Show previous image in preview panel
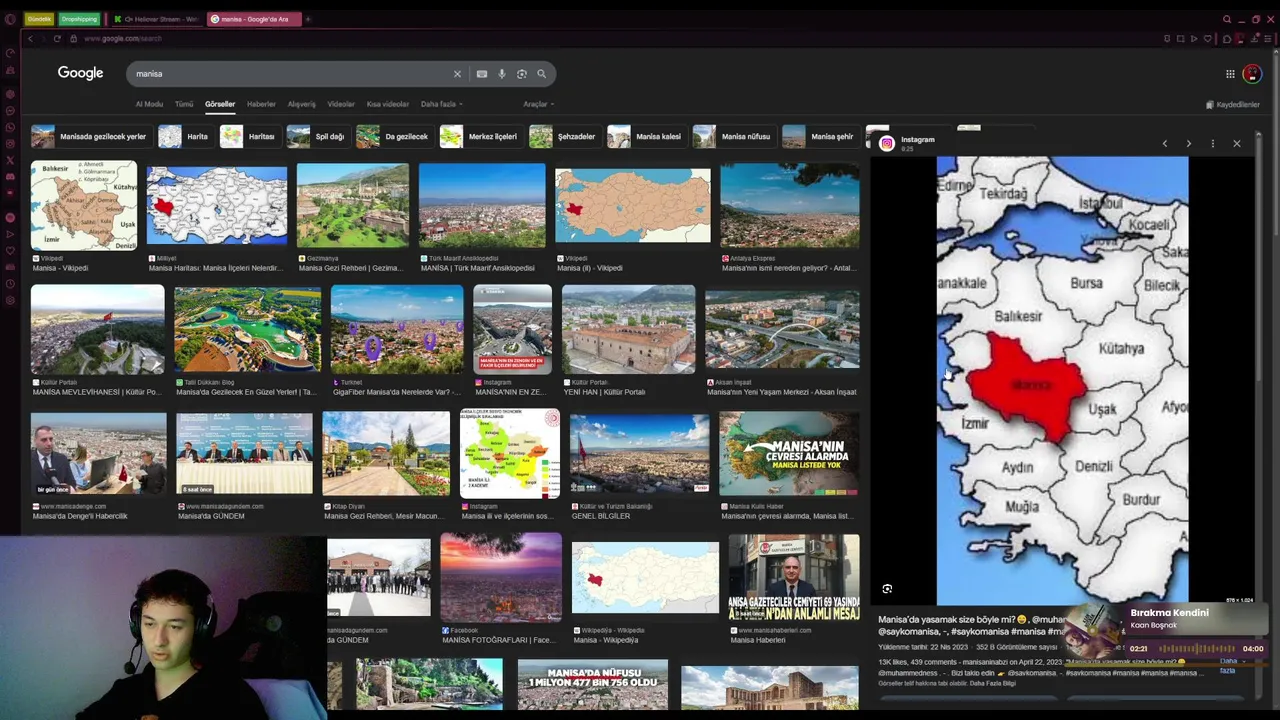1280x720 pixels. point(1165,144)
